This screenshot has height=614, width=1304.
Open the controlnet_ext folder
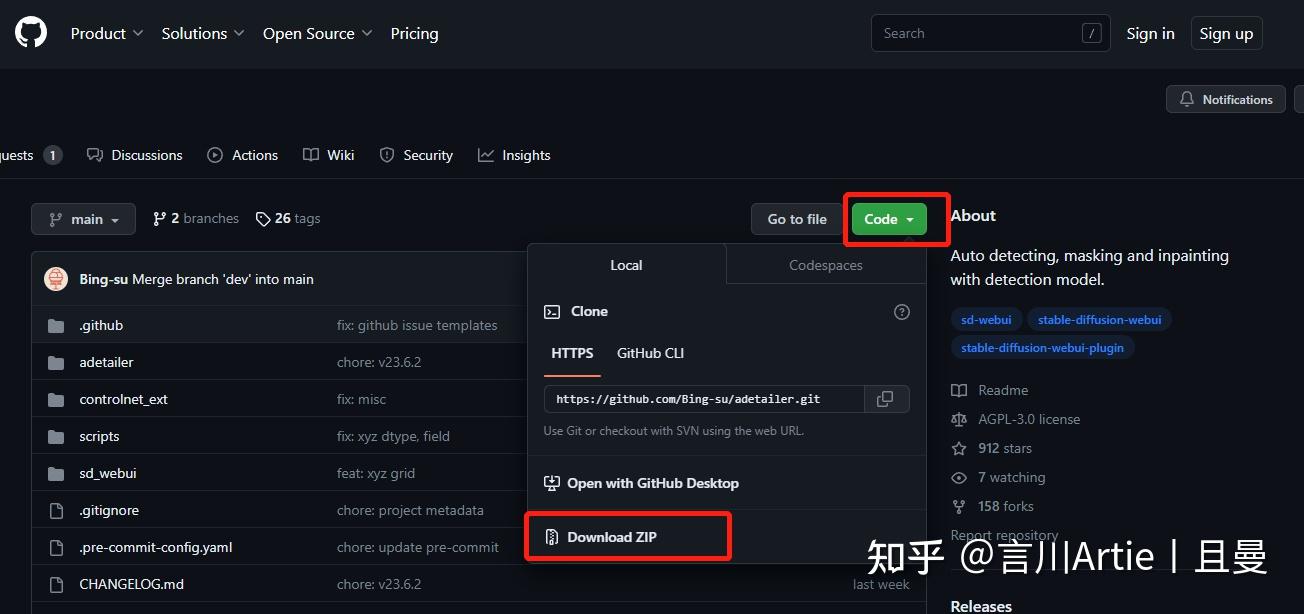(x=123, y=399)
